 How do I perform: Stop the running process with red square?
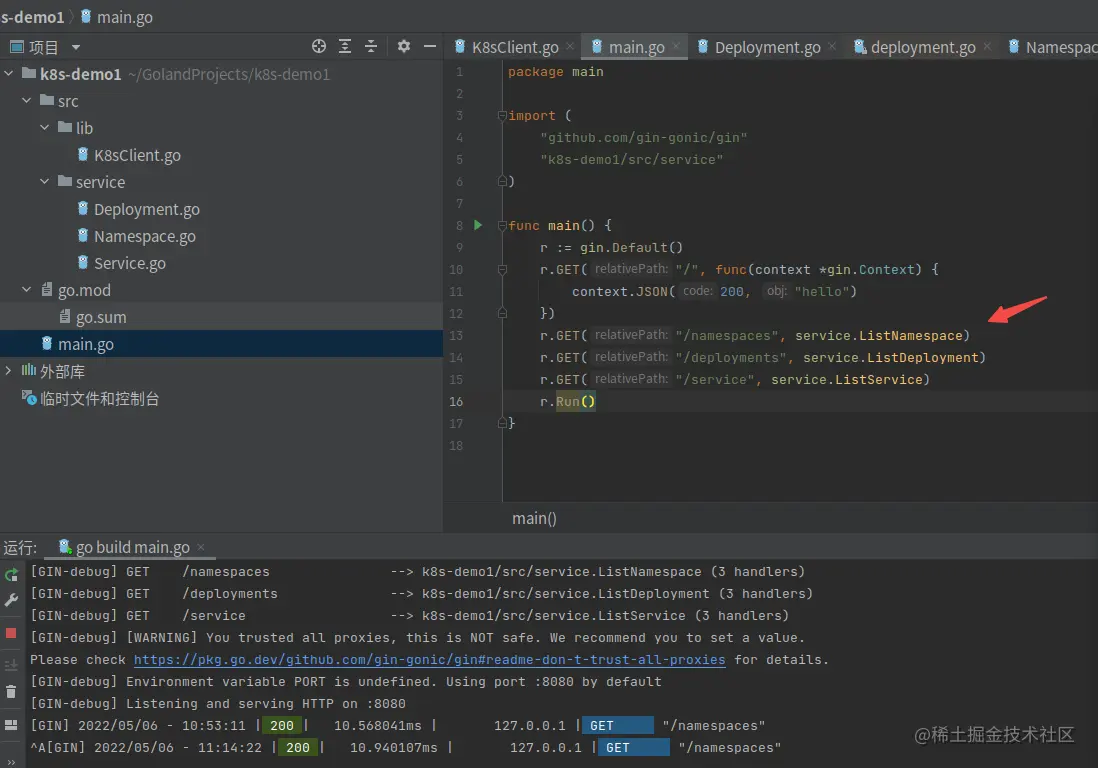pos(11,633)
